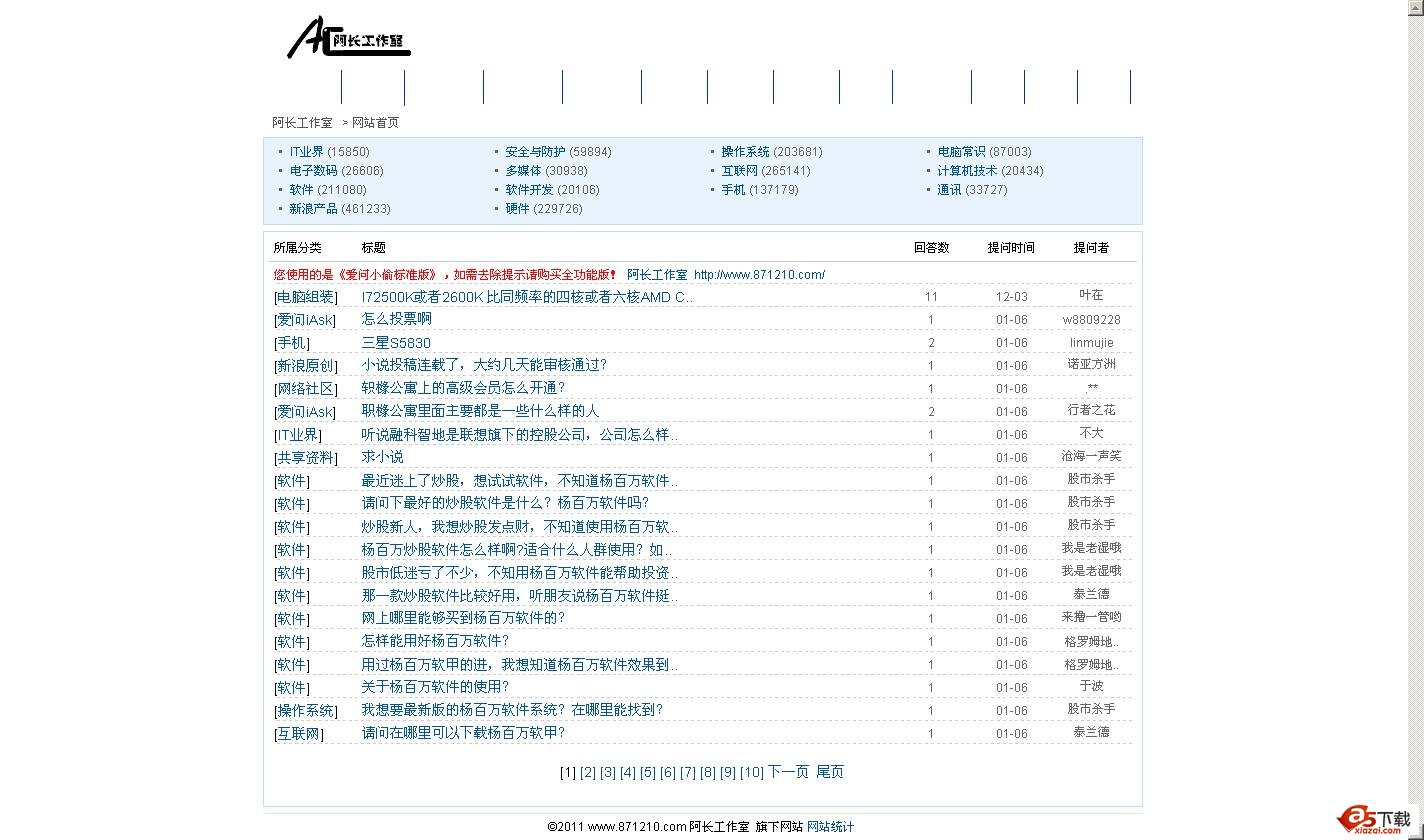
Task: Open the 计算机技术 category
Action: 967,171
